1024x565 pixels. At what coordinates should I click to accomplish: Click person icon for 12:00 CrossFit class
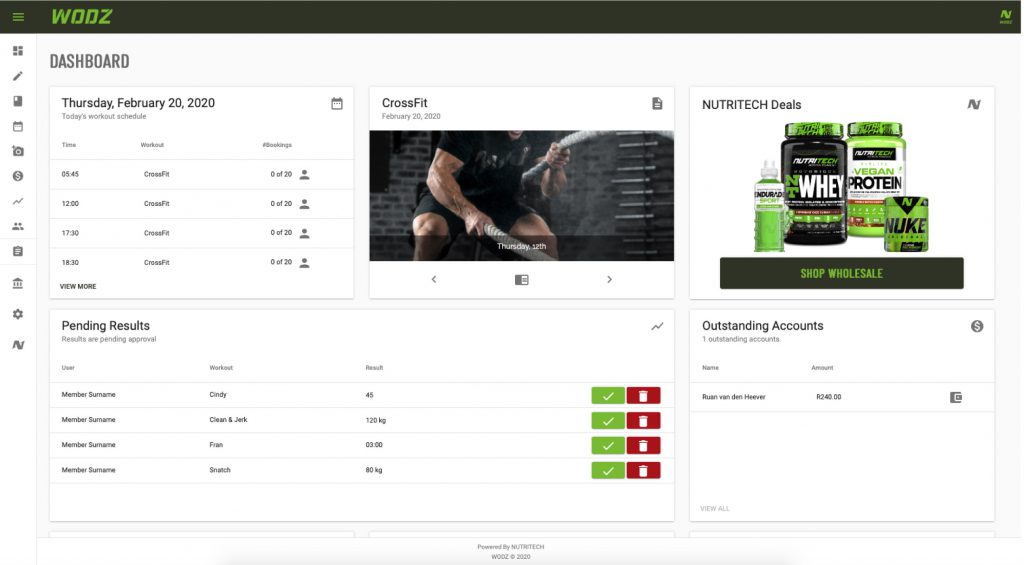click(304, 204)
